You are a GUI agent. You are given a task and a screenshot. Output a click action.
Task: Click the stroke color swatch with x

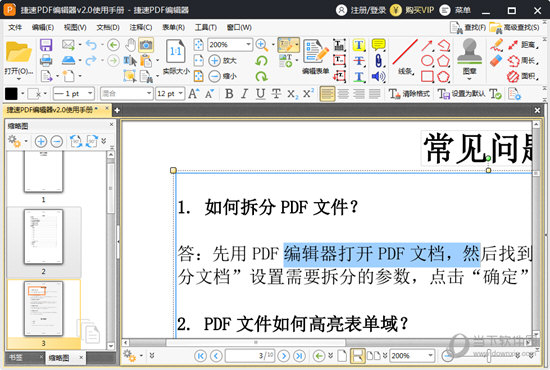coord(34,94)
